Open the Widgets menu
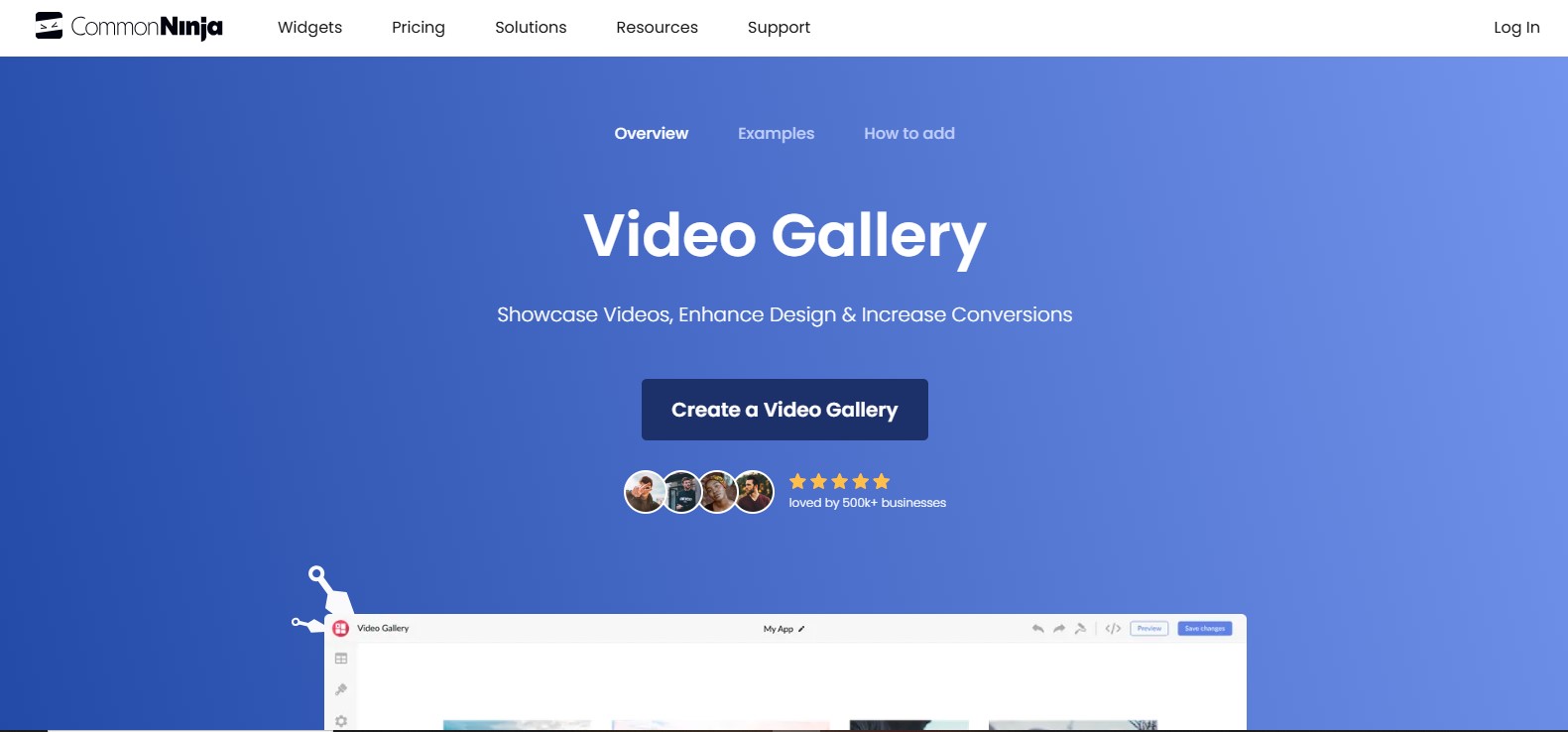 [x=309, y=28]
